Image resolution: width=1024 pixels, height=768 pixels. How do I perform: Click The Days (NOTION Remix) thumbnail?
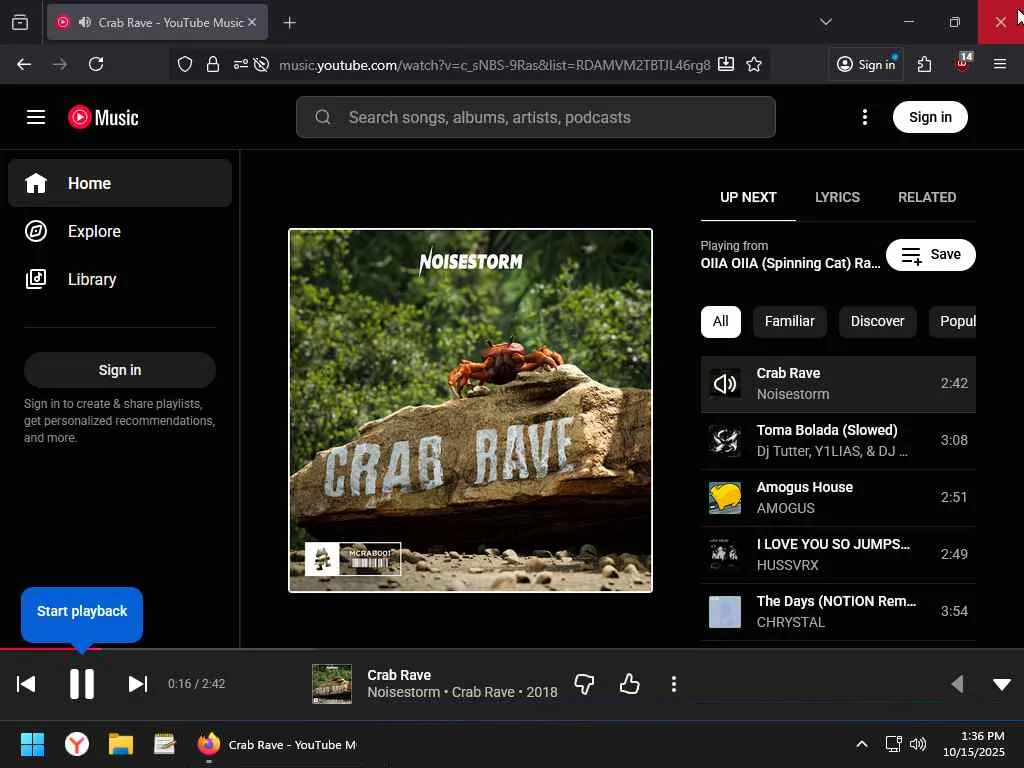[x=725, y=612]
